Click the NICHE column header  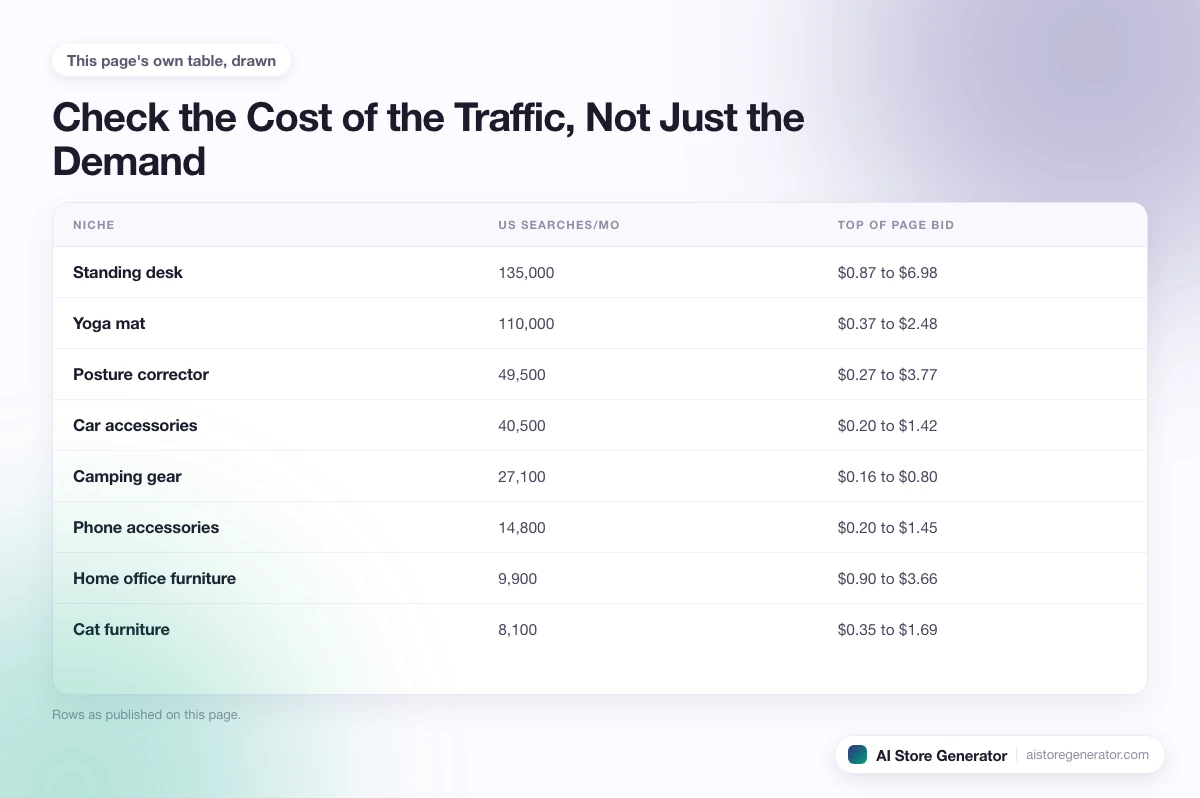tap(94, 225)
